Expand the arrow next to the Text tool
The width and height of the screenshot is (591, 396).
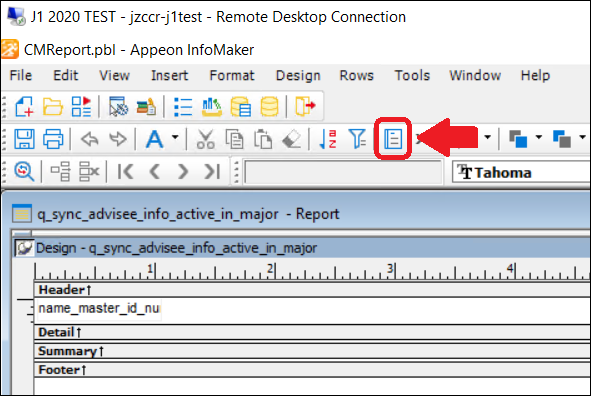tap(175, 137)
